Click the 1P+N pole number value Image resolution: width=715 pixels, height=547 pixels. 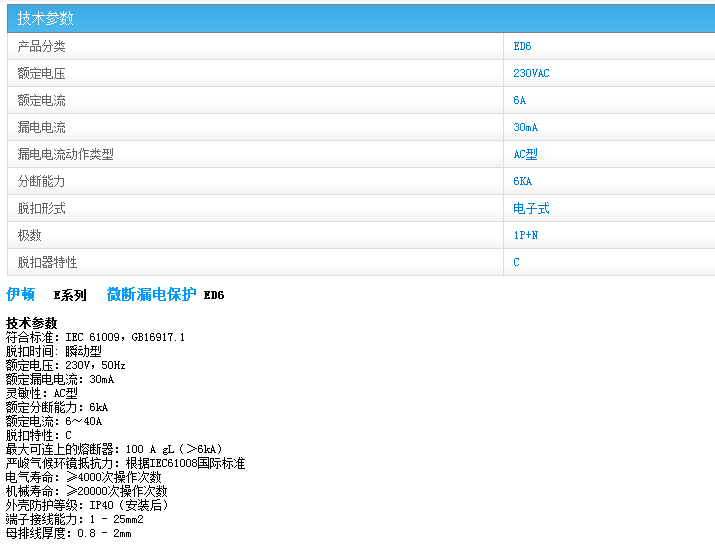pyautogui.click(x=525, y=235)
